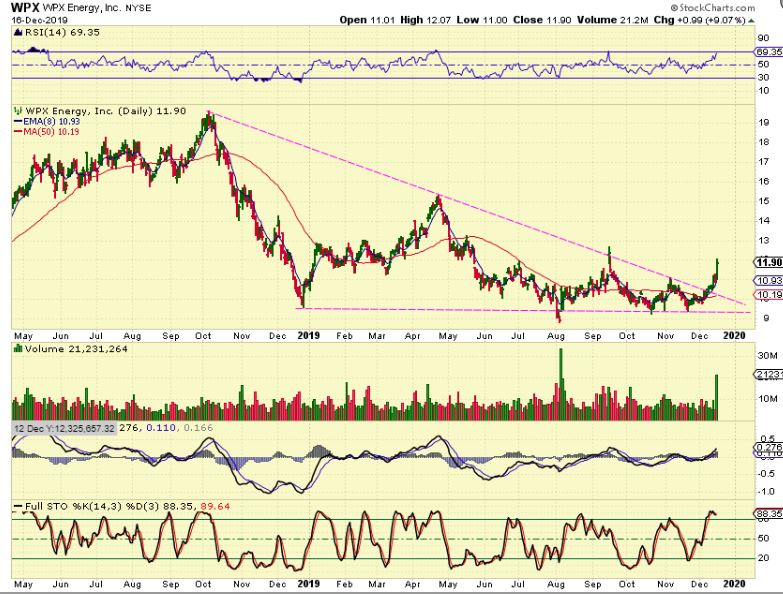
Task: Click the black line swatch before Full STO
Action: [18, 507]
